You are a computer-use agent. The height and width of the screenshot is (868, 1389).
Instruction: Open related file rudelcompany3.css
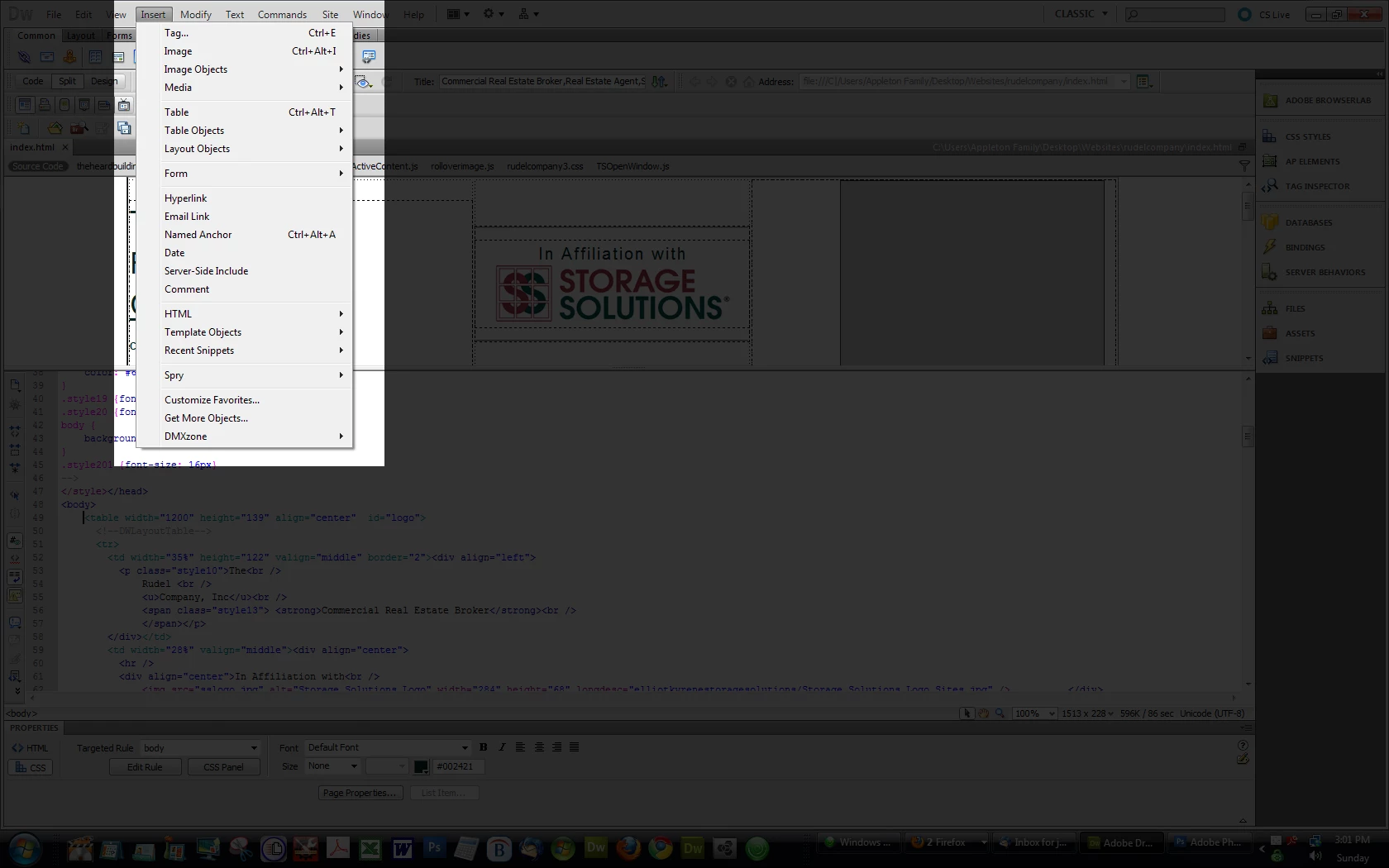[545, 166]
